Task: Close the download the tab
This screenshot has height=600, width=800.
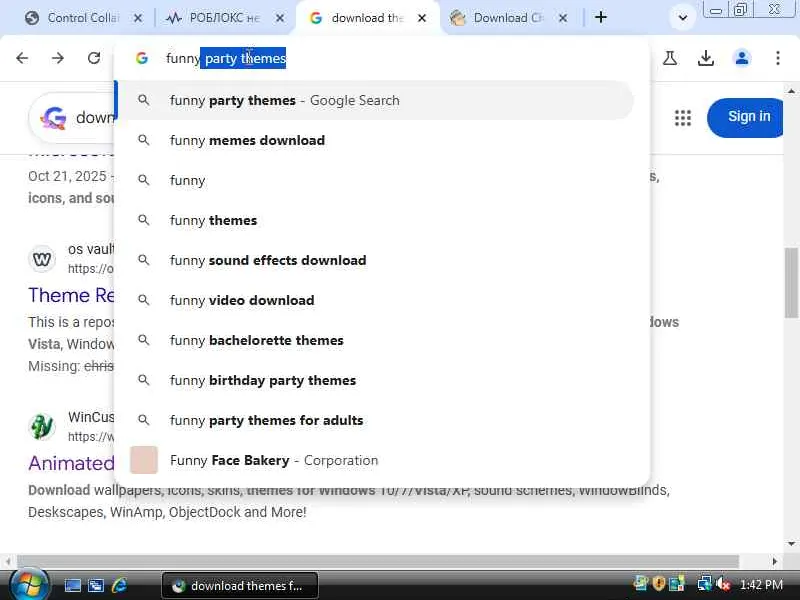Action: click(x=421, y=18)
